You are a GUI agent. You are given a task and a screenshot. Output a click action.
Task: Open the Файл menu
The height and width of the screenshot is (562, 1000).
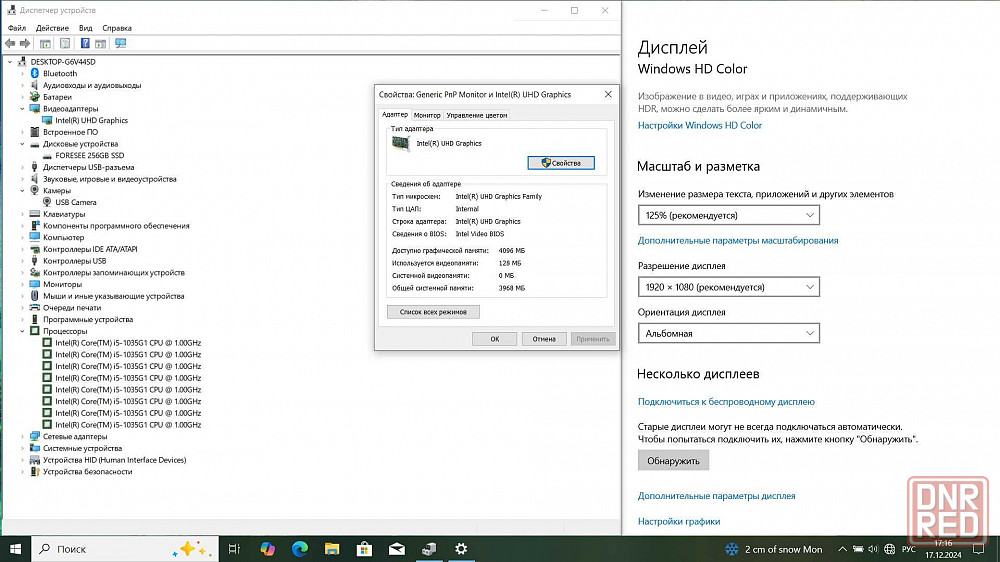(17, 28)
